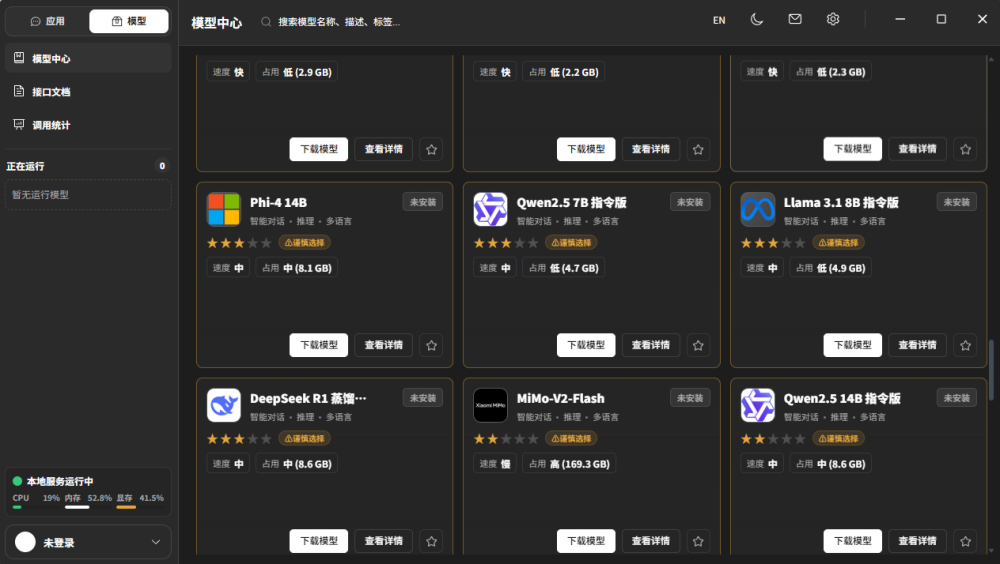
Task: Click the Qwen2.5 14B model logo
Action: [x=758, y=405]
